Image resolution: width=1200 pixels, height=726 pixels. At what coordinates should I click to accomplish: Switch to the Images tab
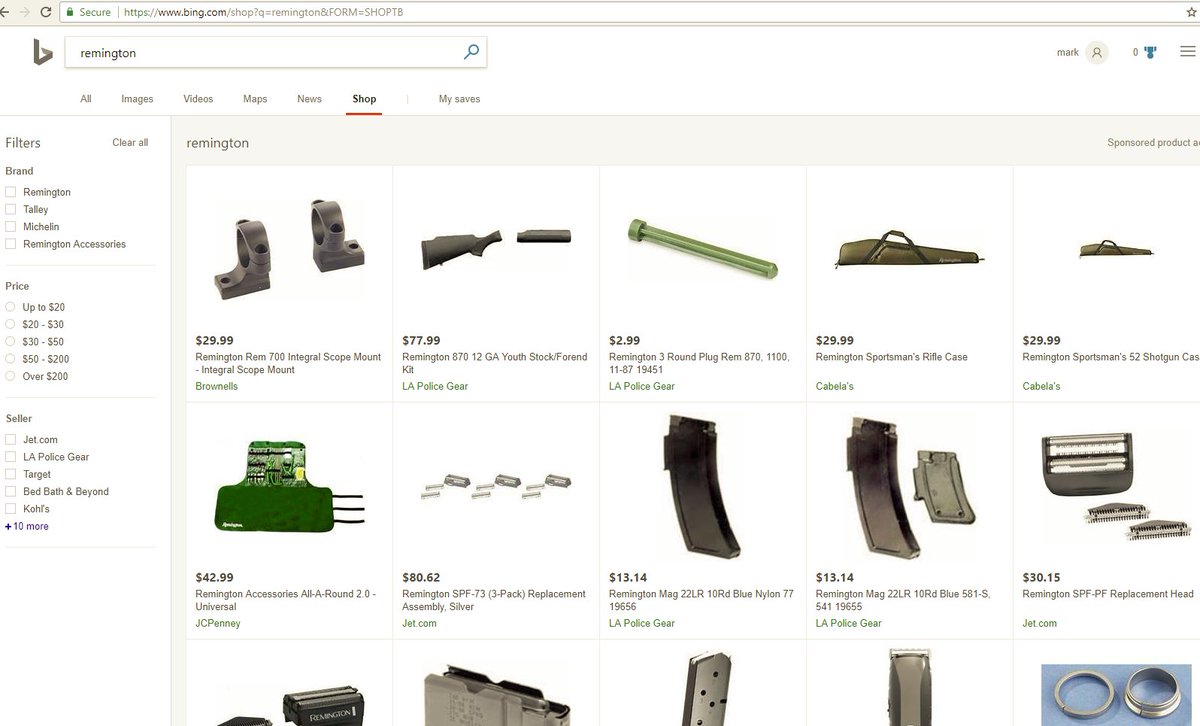click(x=137, y=99)
